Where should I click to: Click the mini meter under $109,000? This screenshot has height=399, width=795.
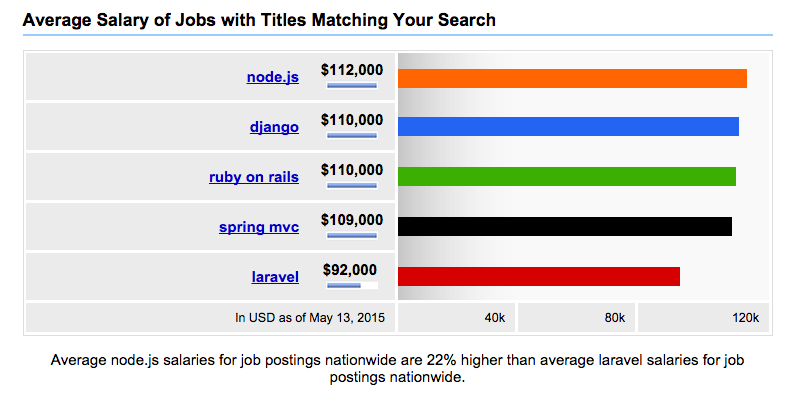(x=352, y=236)
